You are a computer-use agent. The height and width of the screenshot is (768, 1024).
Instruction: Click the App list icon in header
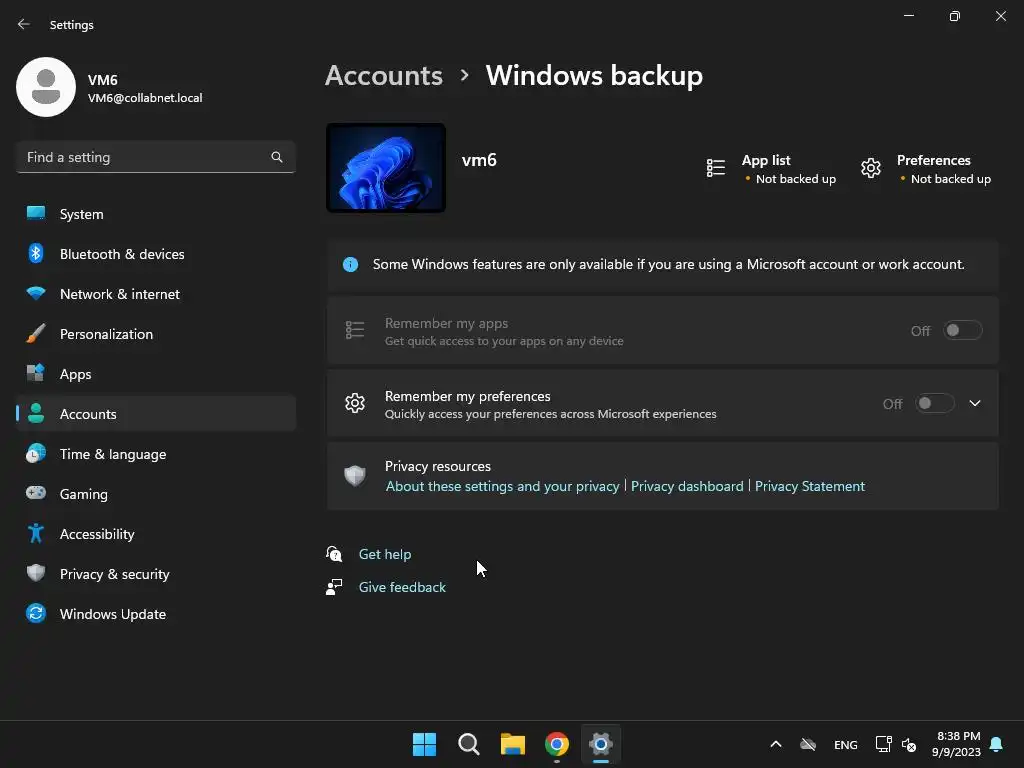coord(716,168)
